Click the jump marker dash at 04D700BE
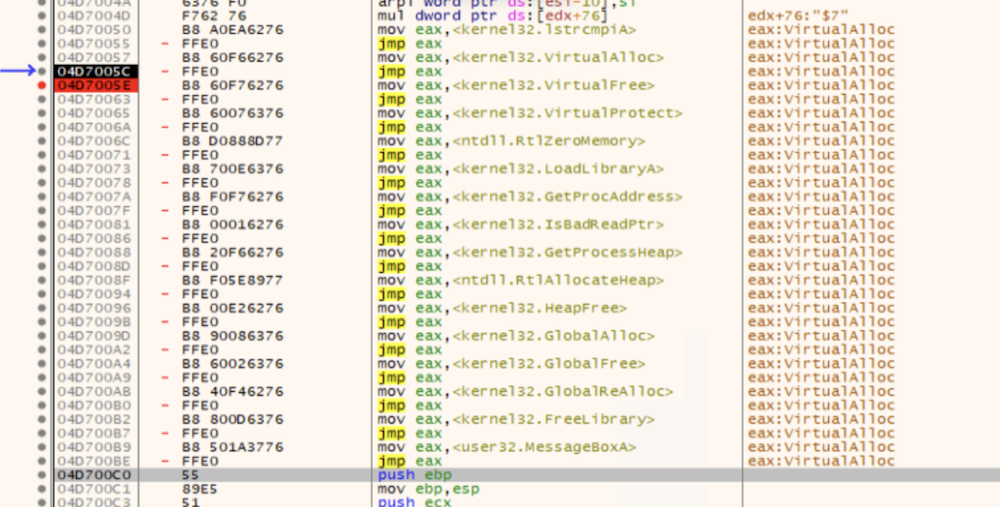Image resolution: width=1000 pixels, height=507 pixels. point(164,461)
